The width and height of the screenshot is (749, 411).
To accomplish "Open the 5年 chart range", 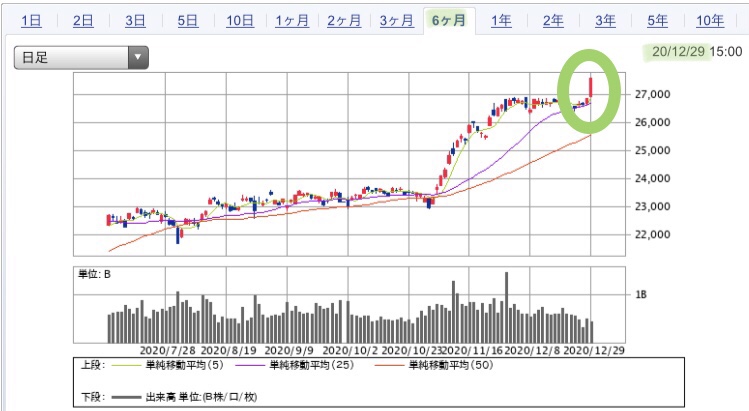I will pos(657,21).
